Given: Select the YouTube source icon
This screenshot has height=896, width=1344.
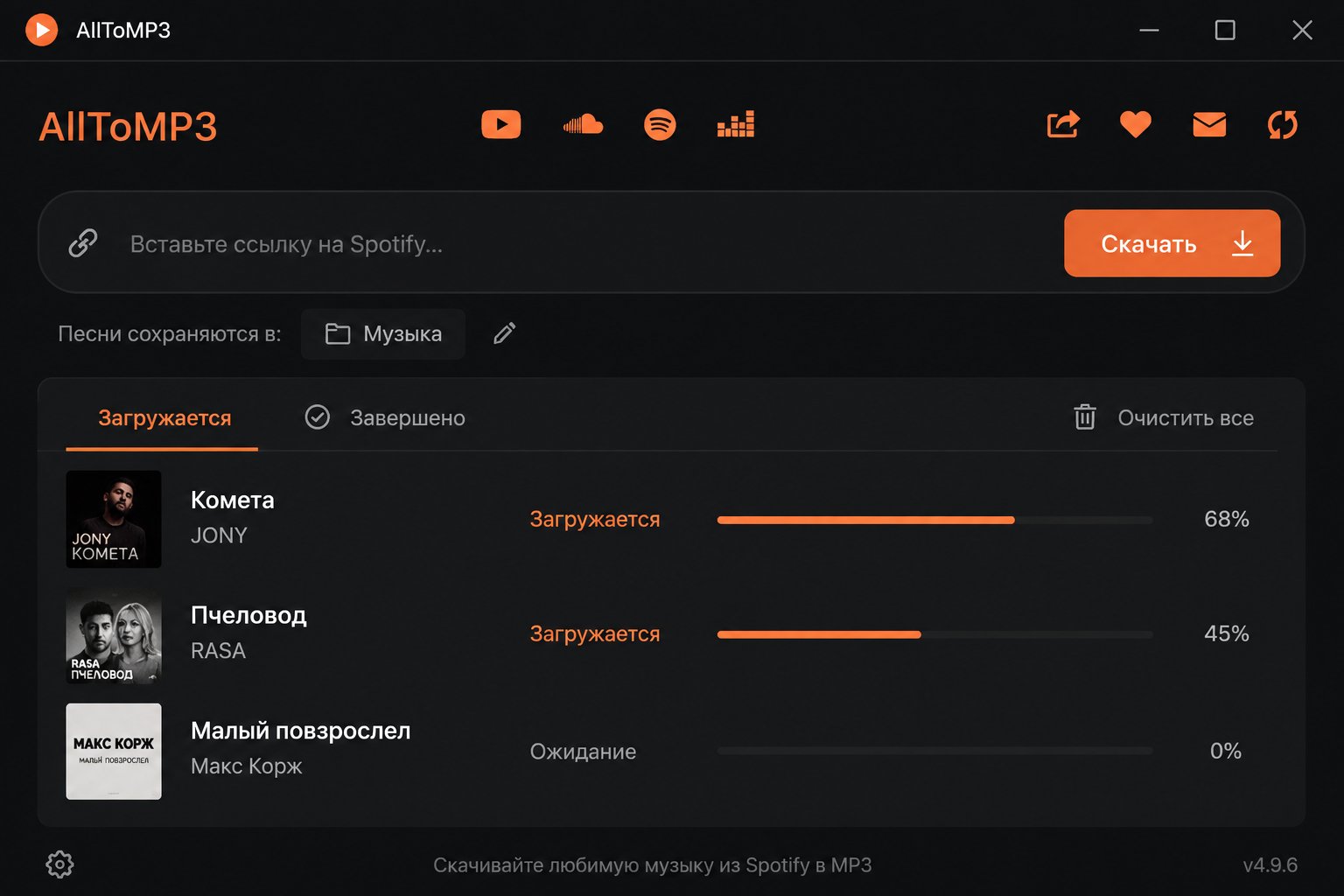Looking at the screenshot, I should [500, 124].
